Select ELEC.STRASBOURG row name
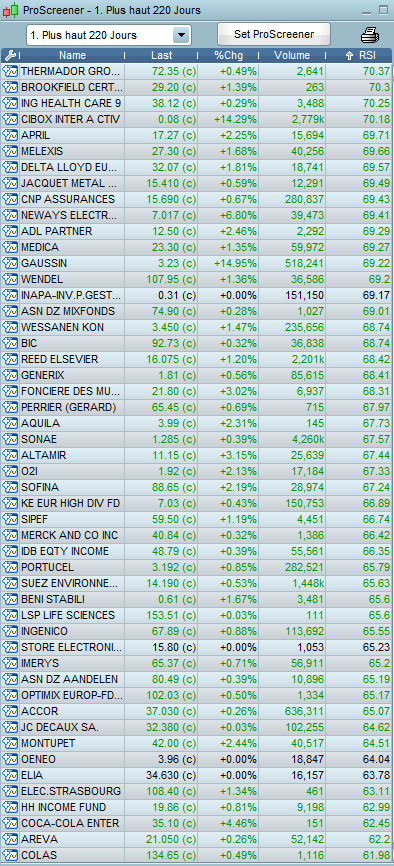Screen dimensions: 394x866 (70, 791)
